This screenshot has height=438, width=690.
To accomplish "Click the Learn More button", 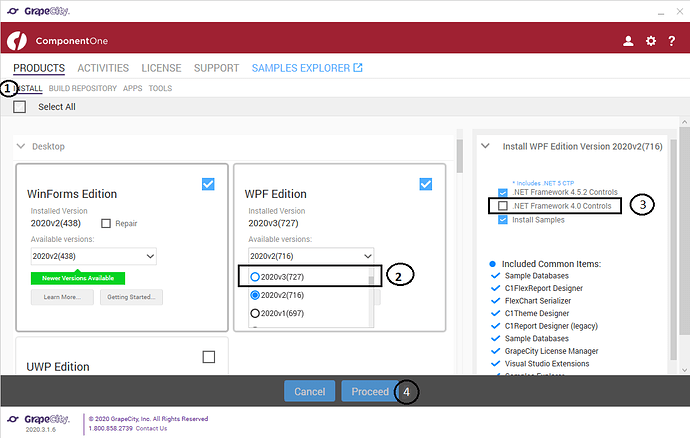I will (62, 297).
